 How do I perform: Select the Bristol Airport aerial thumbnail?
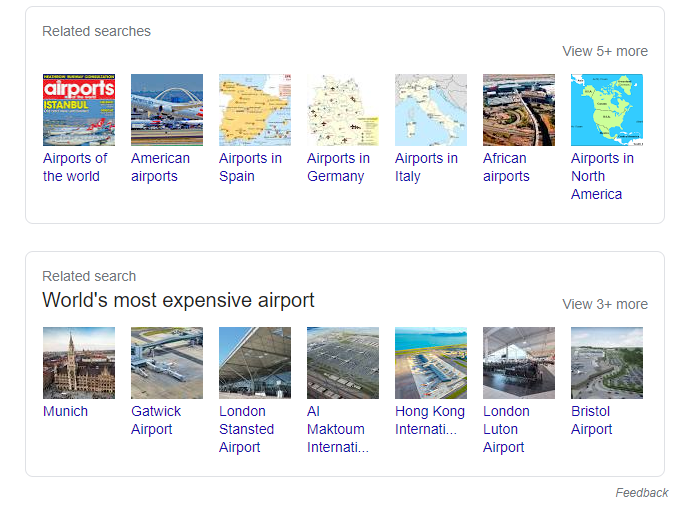607,363
